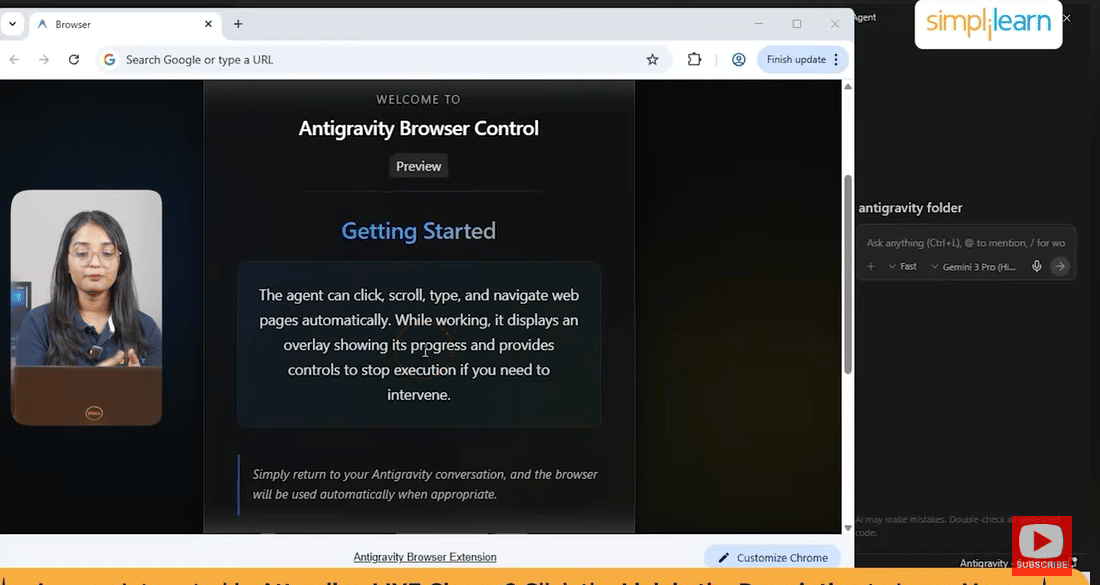Bookmark the page with the star icon
Screen dimensions: 1100x585
(x=653, y=59)
